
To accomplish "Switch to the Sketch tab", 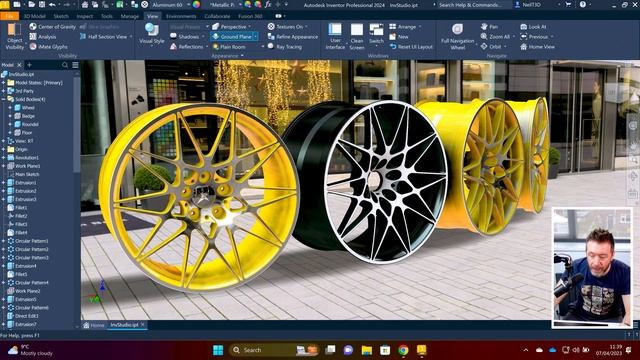I will pos(61,16).
